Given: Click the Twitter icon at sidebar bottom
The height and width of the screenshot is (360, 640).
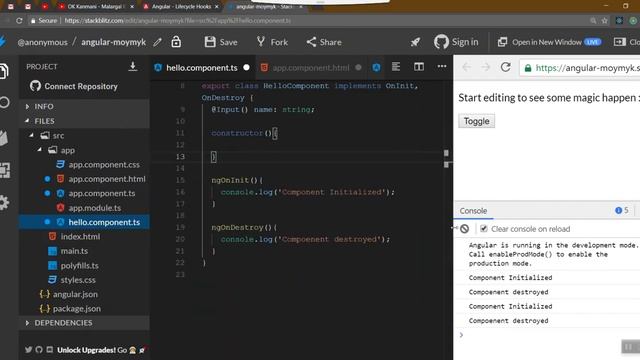Looking at the screenshot, I should coord(28,350).
